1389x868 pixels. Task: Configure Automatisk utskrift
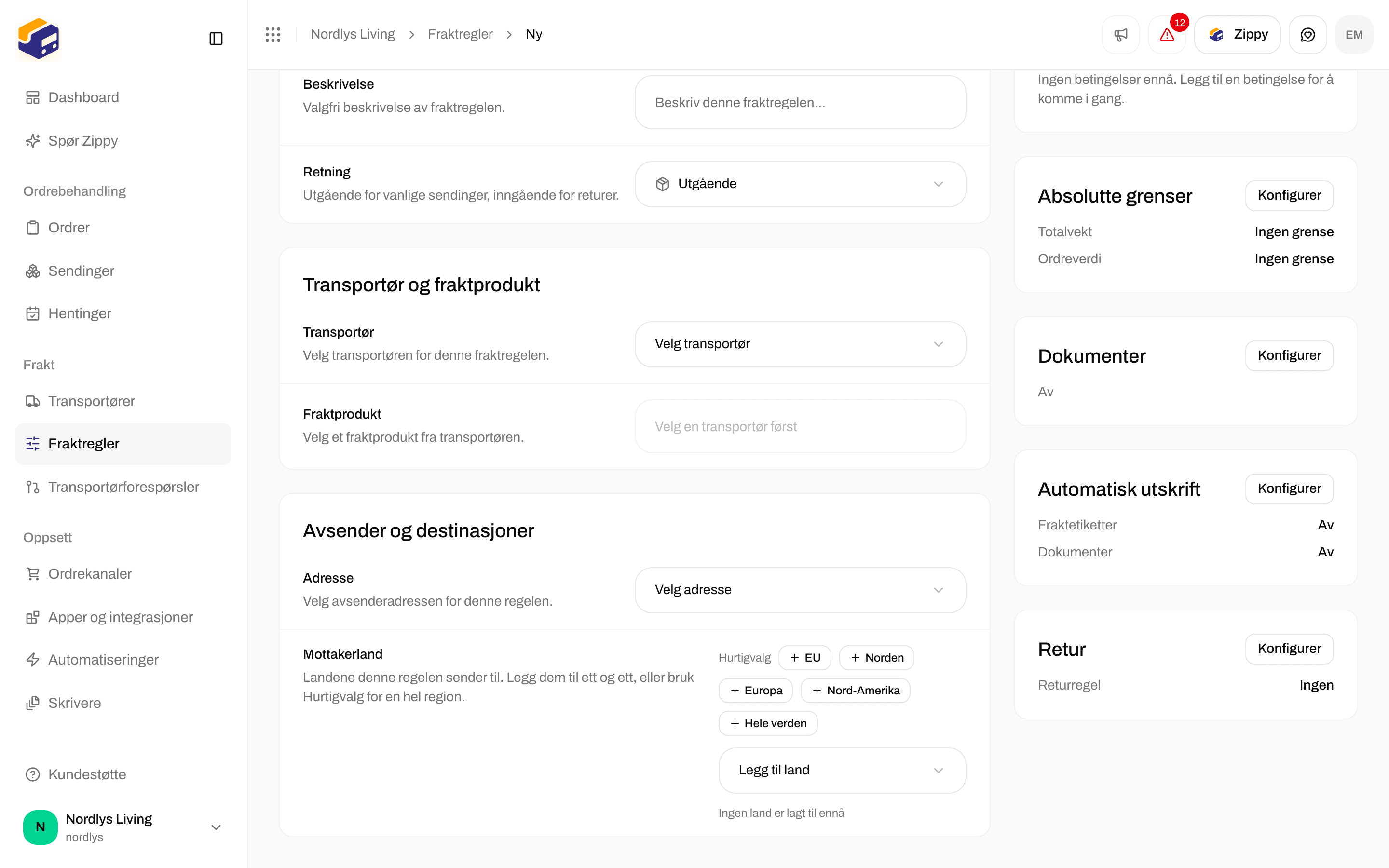coord(1289,489)
